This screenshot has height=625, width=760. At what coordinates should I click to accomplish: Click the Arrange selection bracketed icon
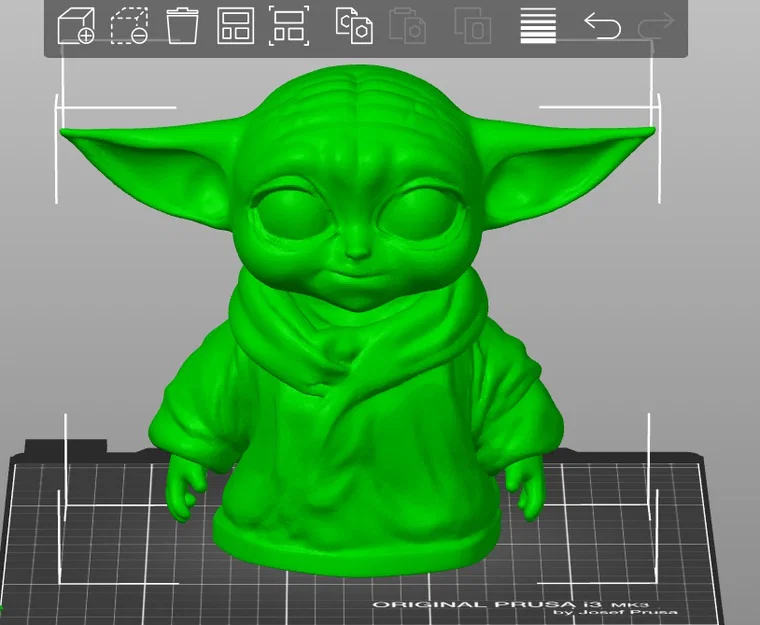click(289, 26)
